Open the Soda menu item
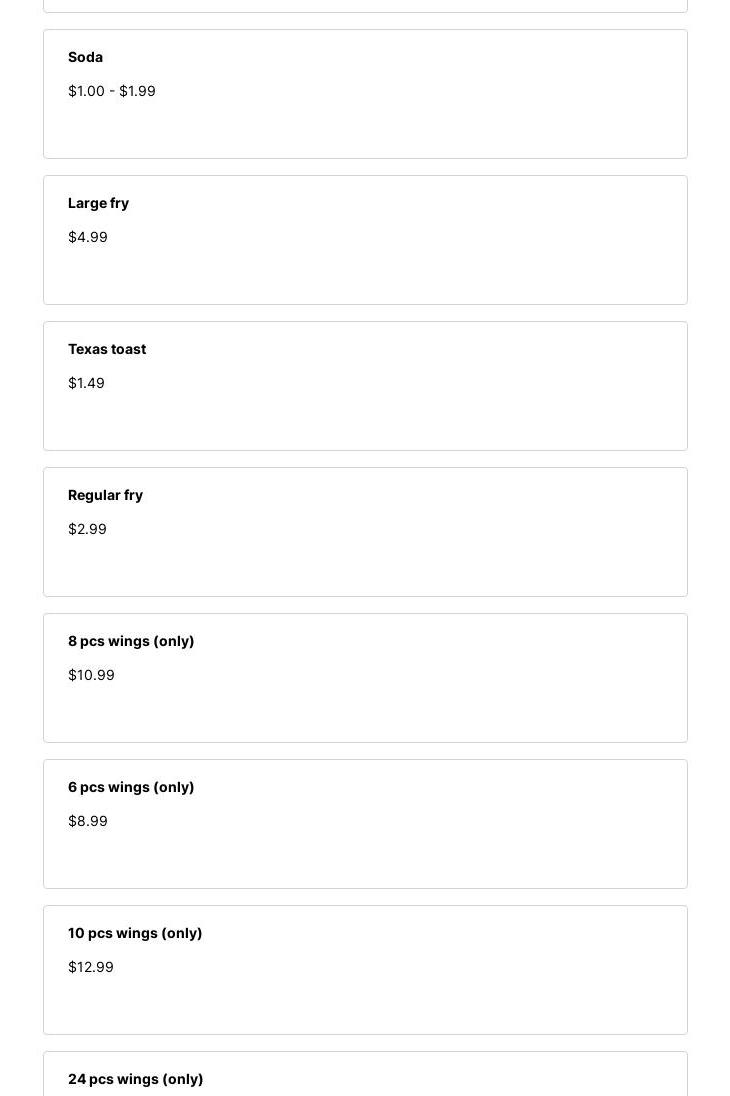 (85, 57)
